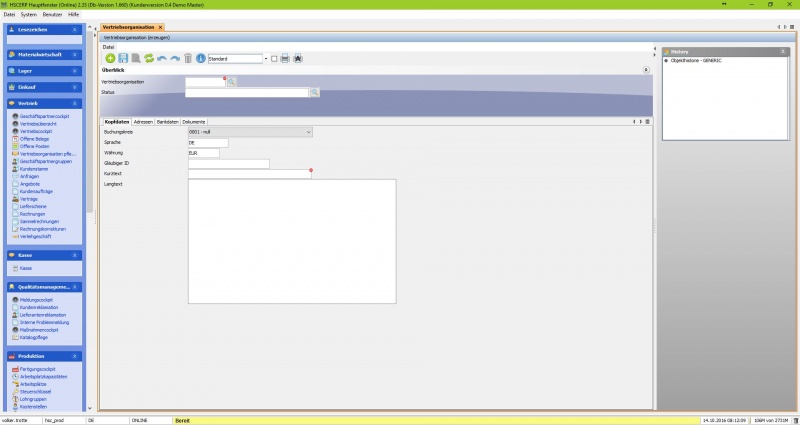
Task: Click the trash can Delete icon
Action: 187,59
